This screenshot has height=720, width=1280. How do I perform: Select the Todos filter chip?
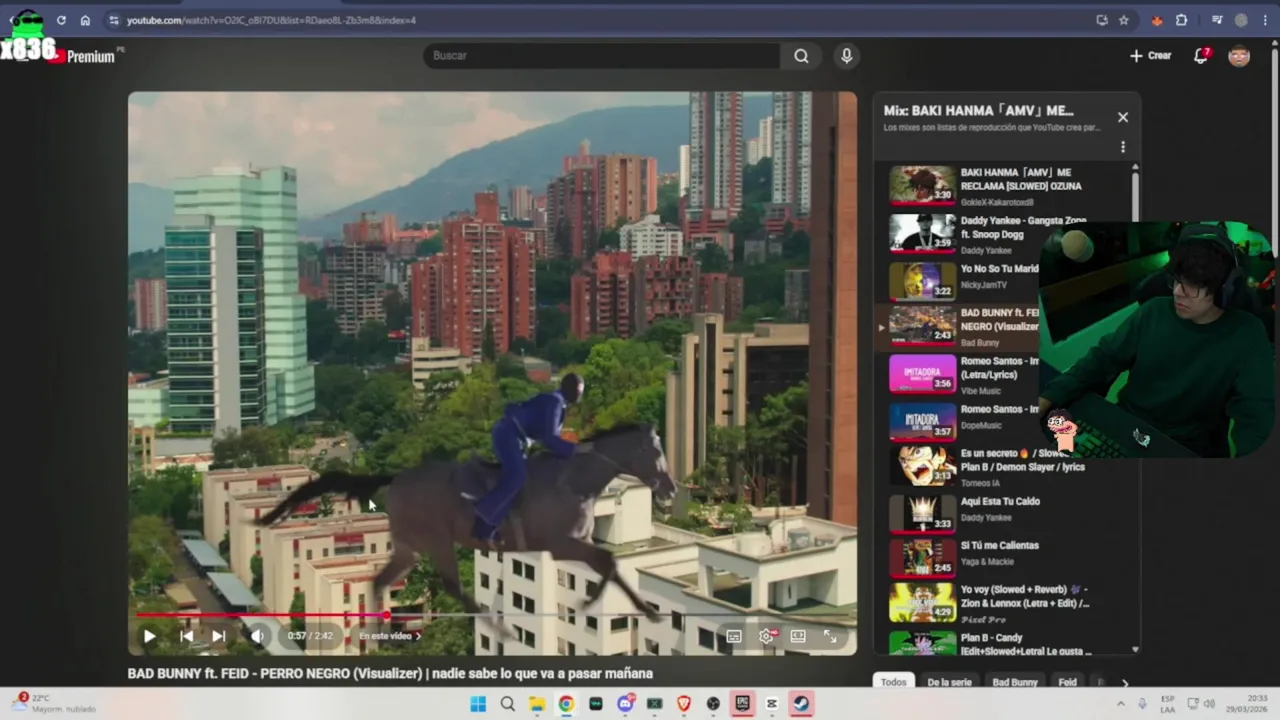point(893,682)
